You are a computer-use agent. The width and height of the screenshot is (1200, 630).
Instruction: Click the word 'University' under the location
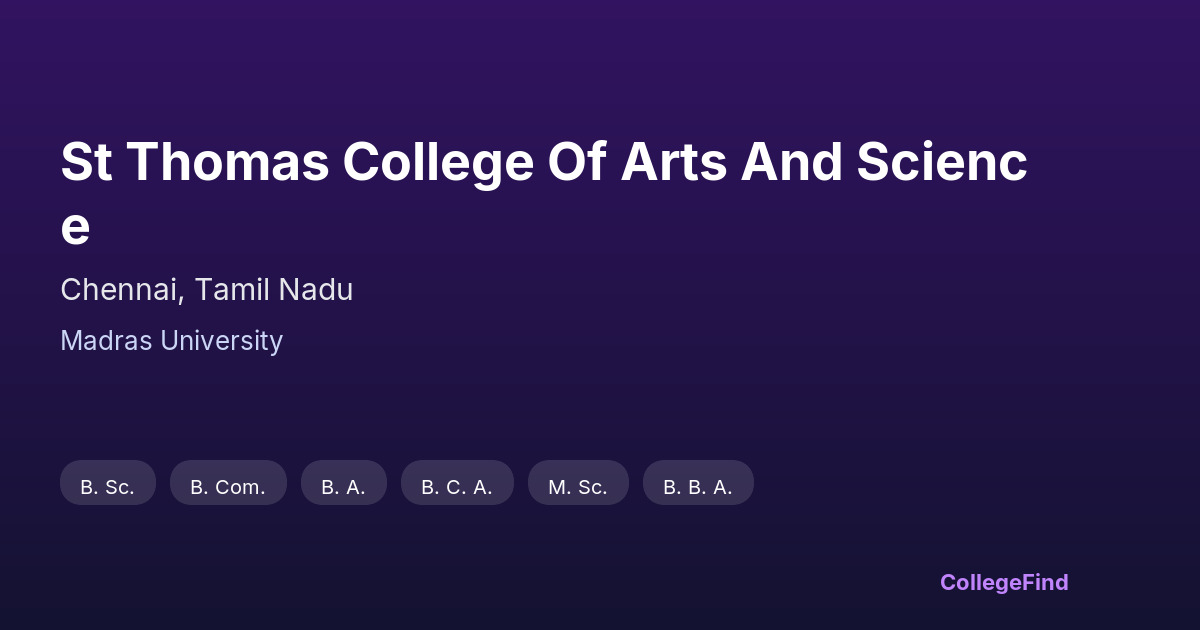click(221, 341)
